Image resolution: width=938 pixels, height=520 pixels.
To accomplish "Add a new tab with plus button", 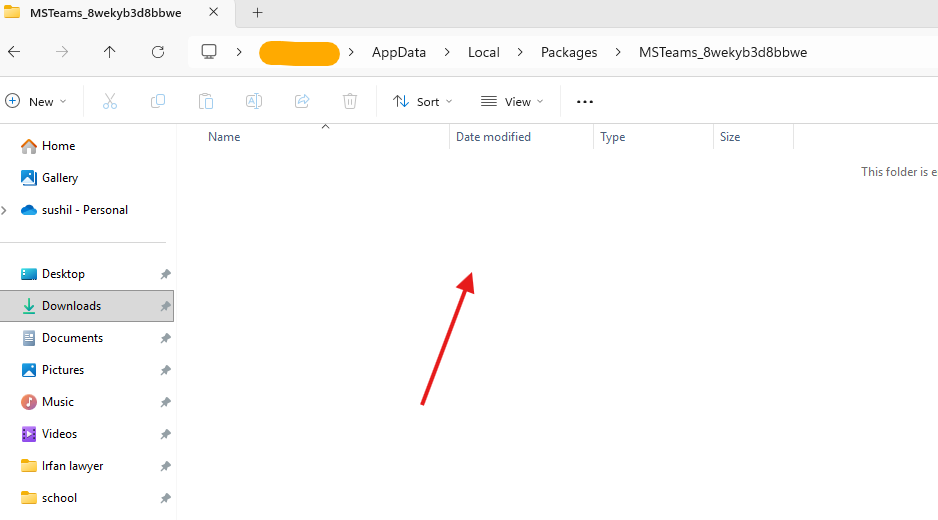I will pos(257,13).
